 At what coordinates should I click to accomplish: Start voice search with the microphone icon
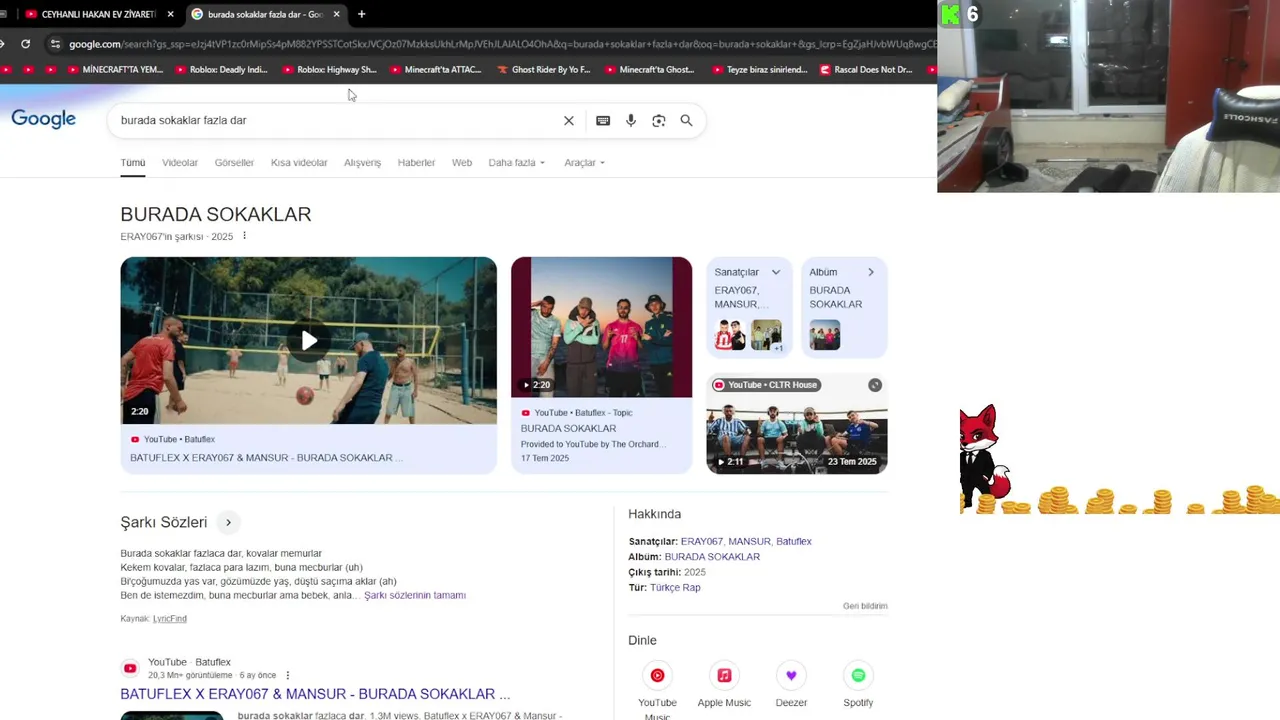pos(631,120)
